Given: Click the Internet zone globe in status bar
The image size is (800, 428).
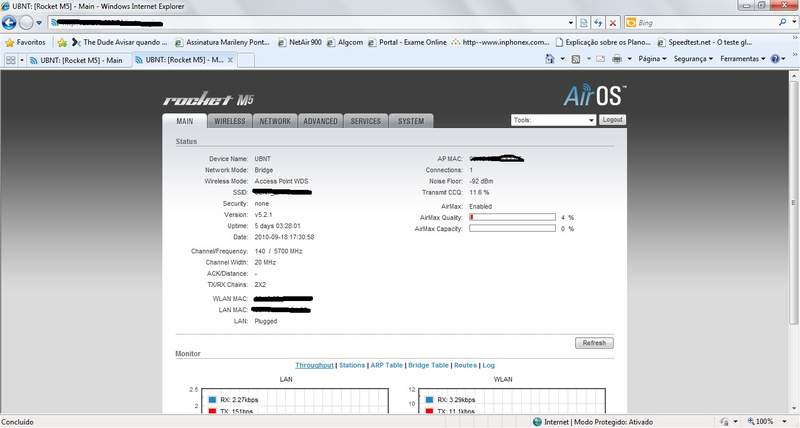Looking at the screenshot, I should 537,422.
